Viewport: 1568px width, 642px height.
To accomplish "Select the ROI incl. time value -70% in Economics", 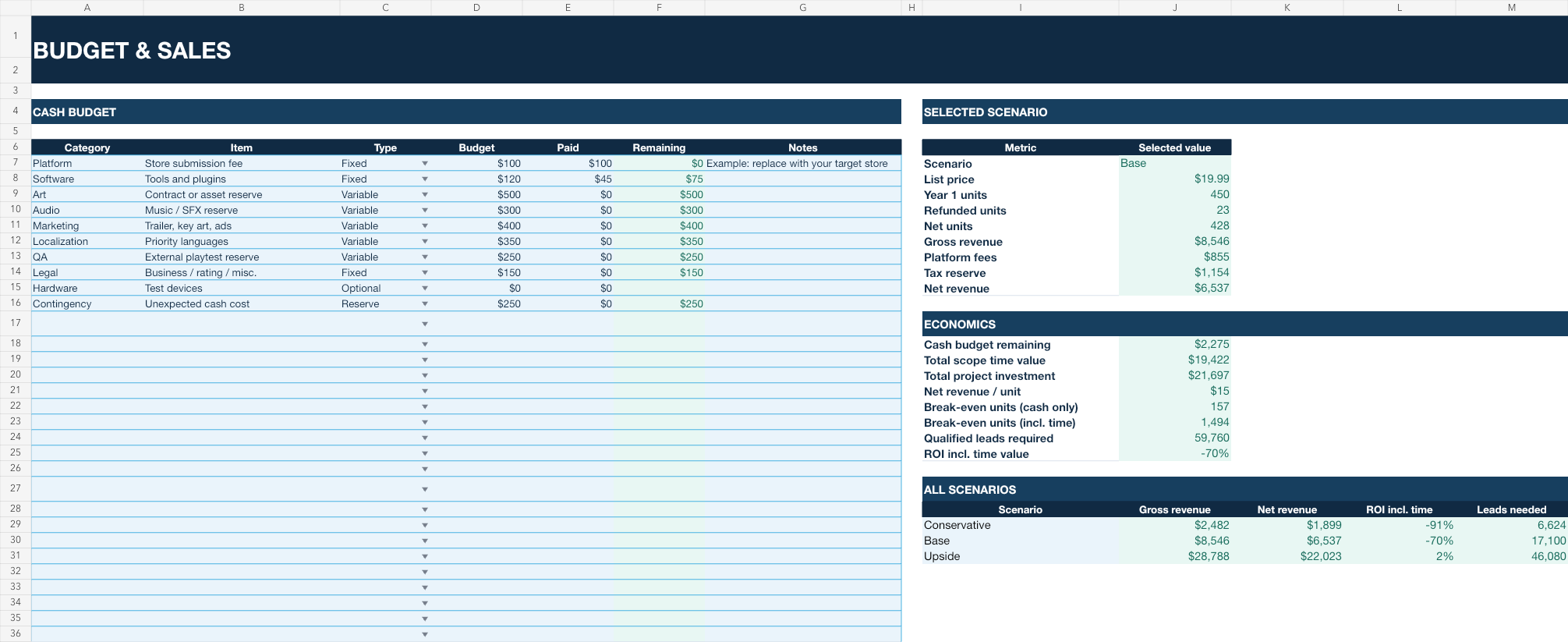I will [x=1174, y=453].
